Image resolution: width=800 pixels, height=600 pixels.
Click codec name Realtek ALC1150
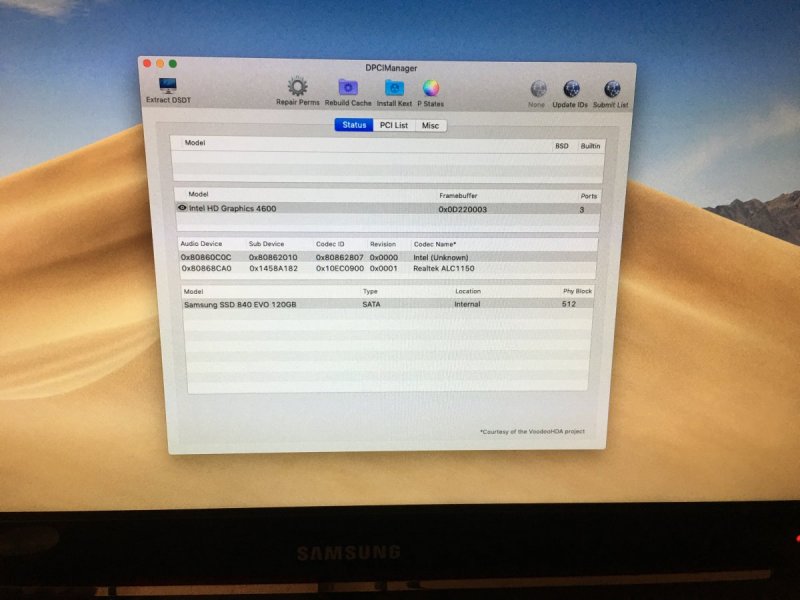[x=443, y=268]
